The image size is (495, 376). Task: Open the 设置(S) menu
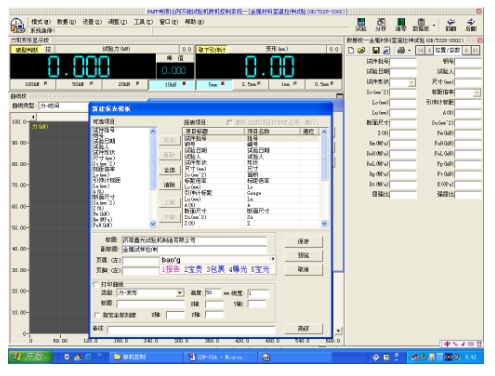(x=92, y=22)
